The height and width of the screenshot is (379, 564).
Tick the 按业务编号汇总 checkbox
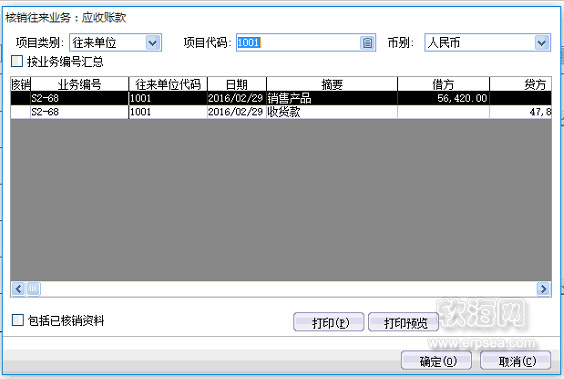(17, 61)
